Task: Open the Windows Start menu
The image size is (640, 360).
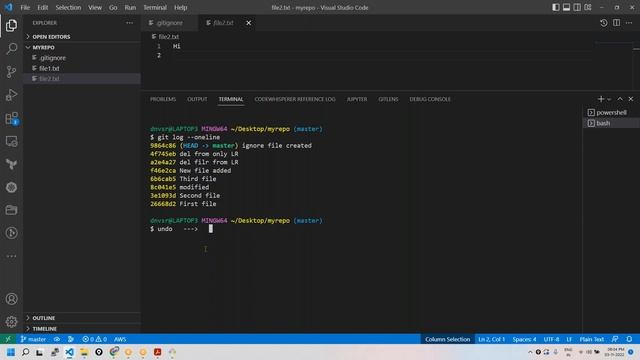Action: 11,352
